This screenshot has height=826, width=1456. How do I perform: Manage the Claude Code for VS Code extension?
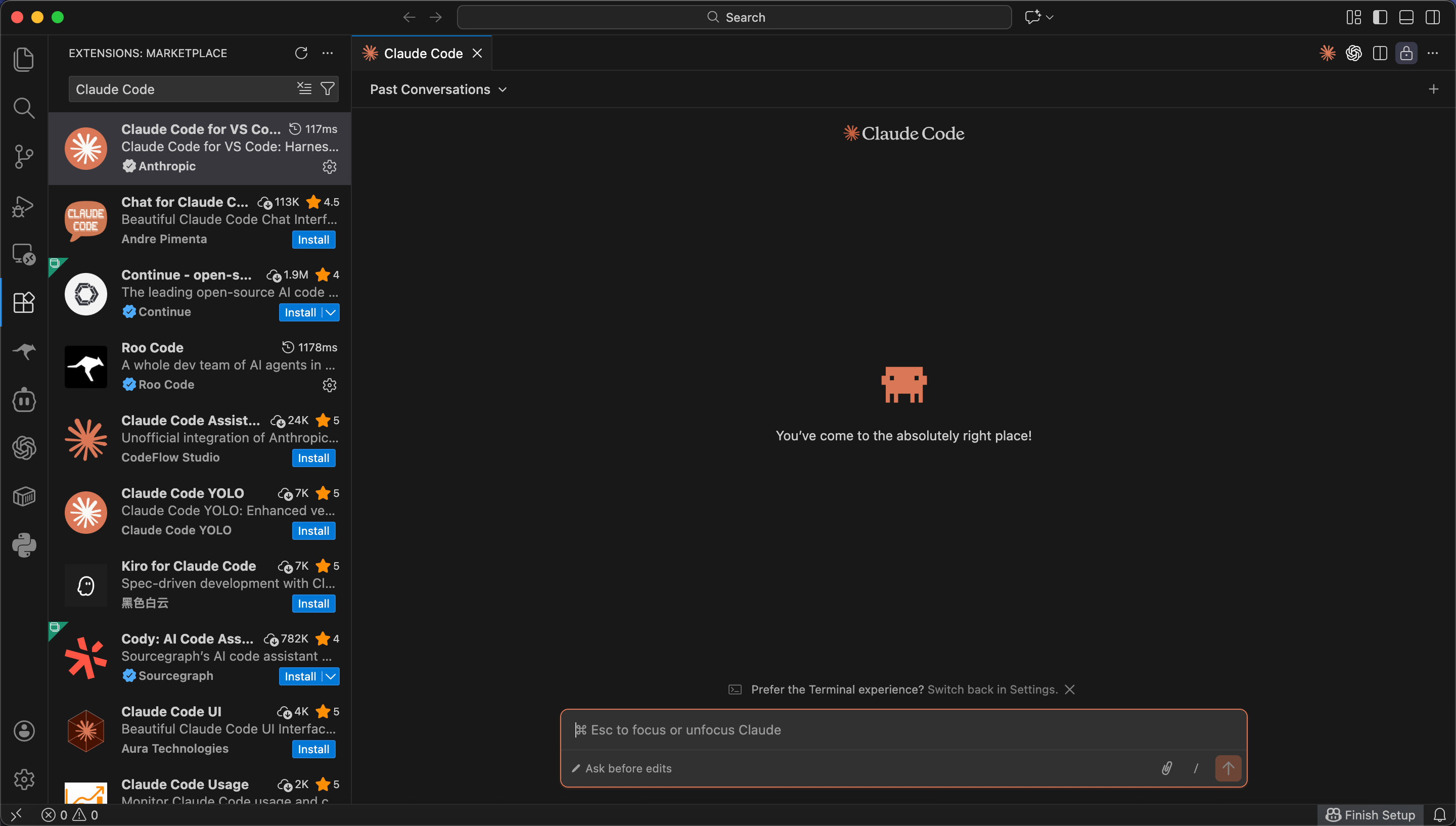pos(330,167)
